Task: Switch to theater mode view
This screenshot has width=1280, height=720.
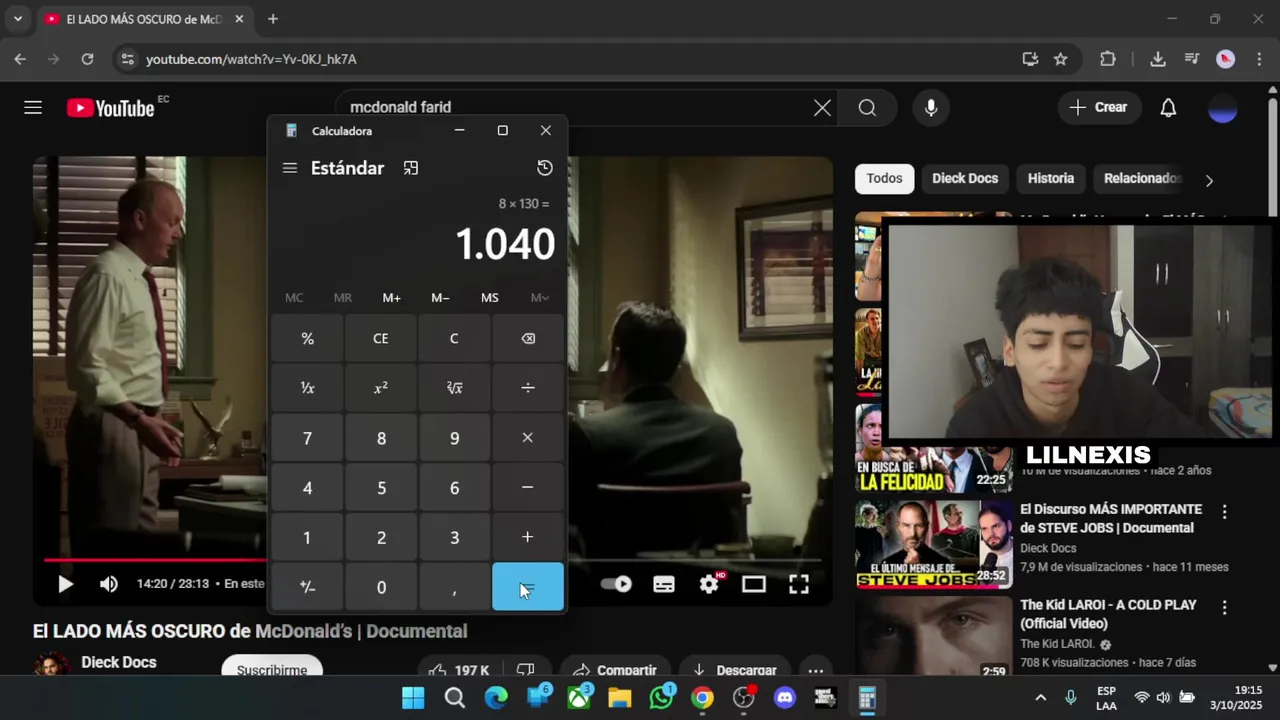Action: (754, 584)
